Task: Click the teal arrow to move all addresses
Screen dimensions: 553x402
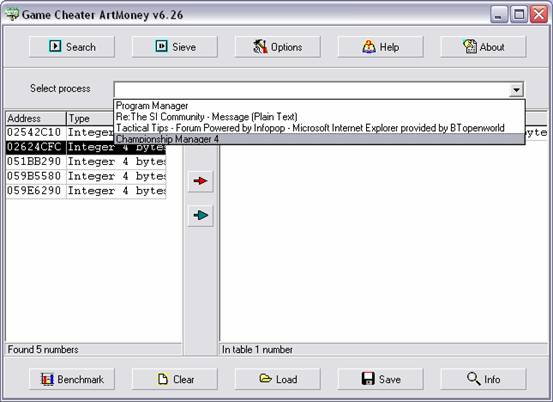Action: point(201,215)
